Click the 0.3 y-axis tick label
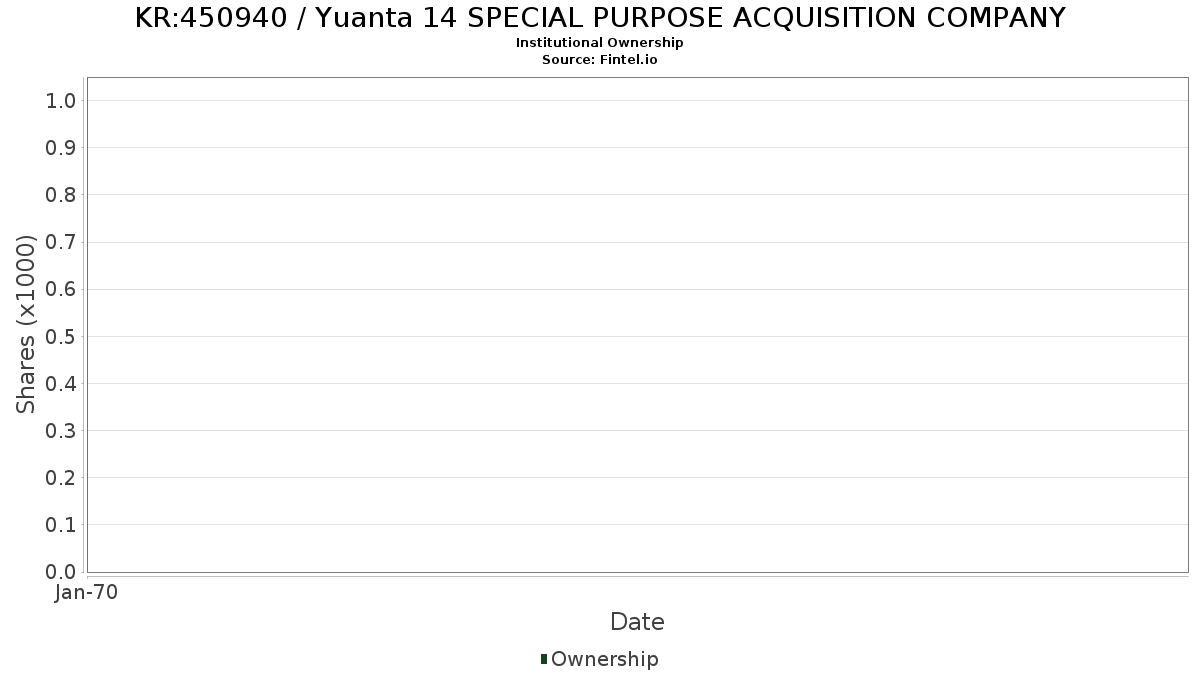The width and height of the screenshot is (1200, 675). 61,431
